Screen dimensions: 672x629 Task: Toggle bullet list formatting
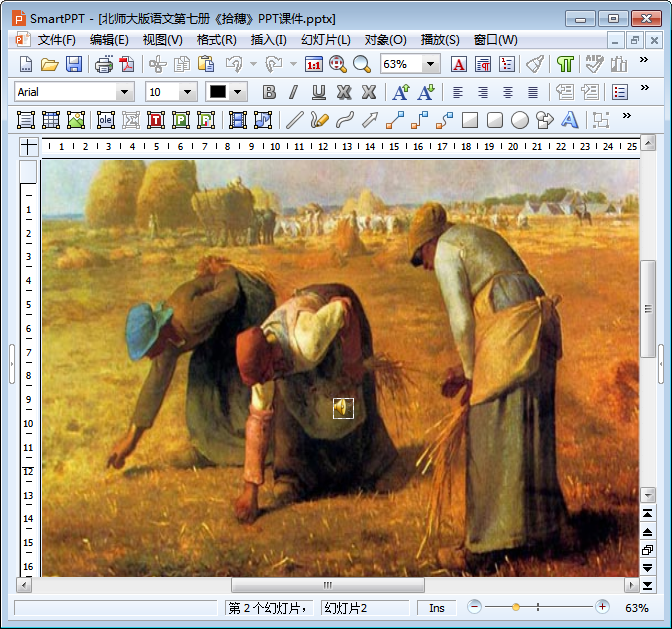pyautogui.click(x=620, y=92)
